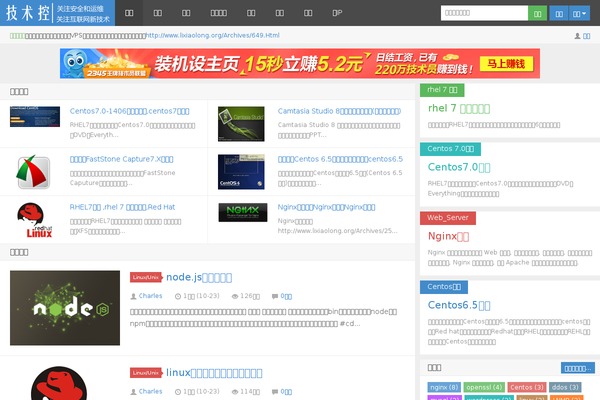600x400 pixels.
Task: Click author Charles on the node.js post
Action: (150, 296)
